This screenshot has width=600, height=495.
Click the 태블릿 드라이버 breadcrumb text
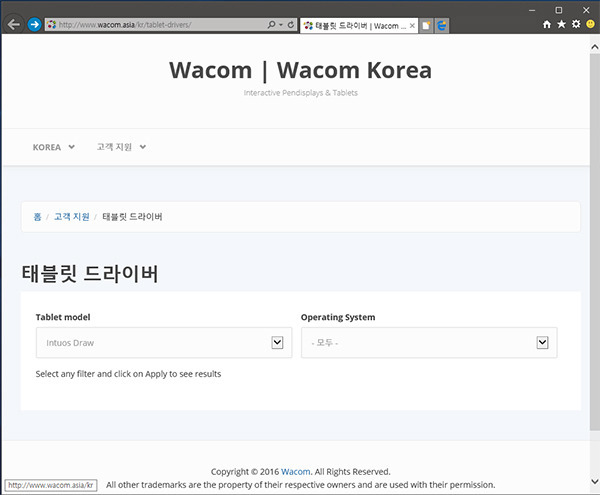(132, 217)
